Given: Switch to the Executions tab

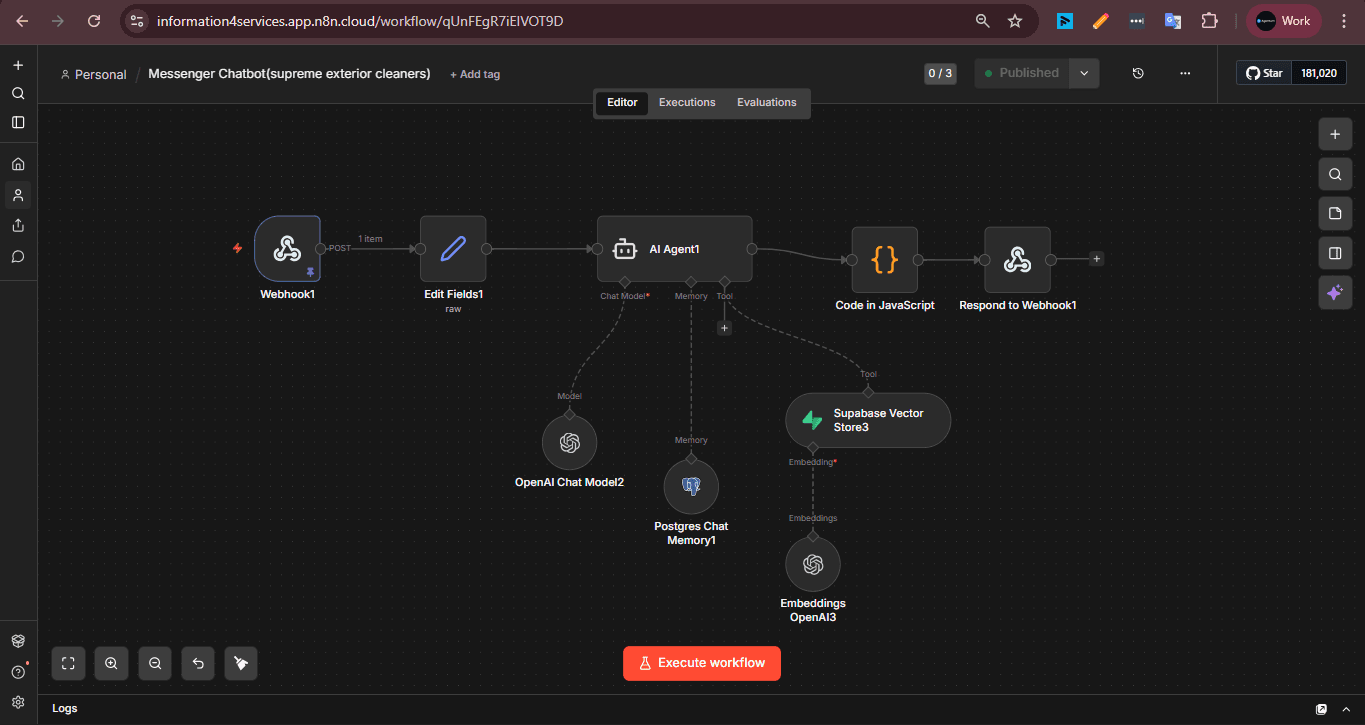Looking at the screenshot, I should (x=687, y=103).
